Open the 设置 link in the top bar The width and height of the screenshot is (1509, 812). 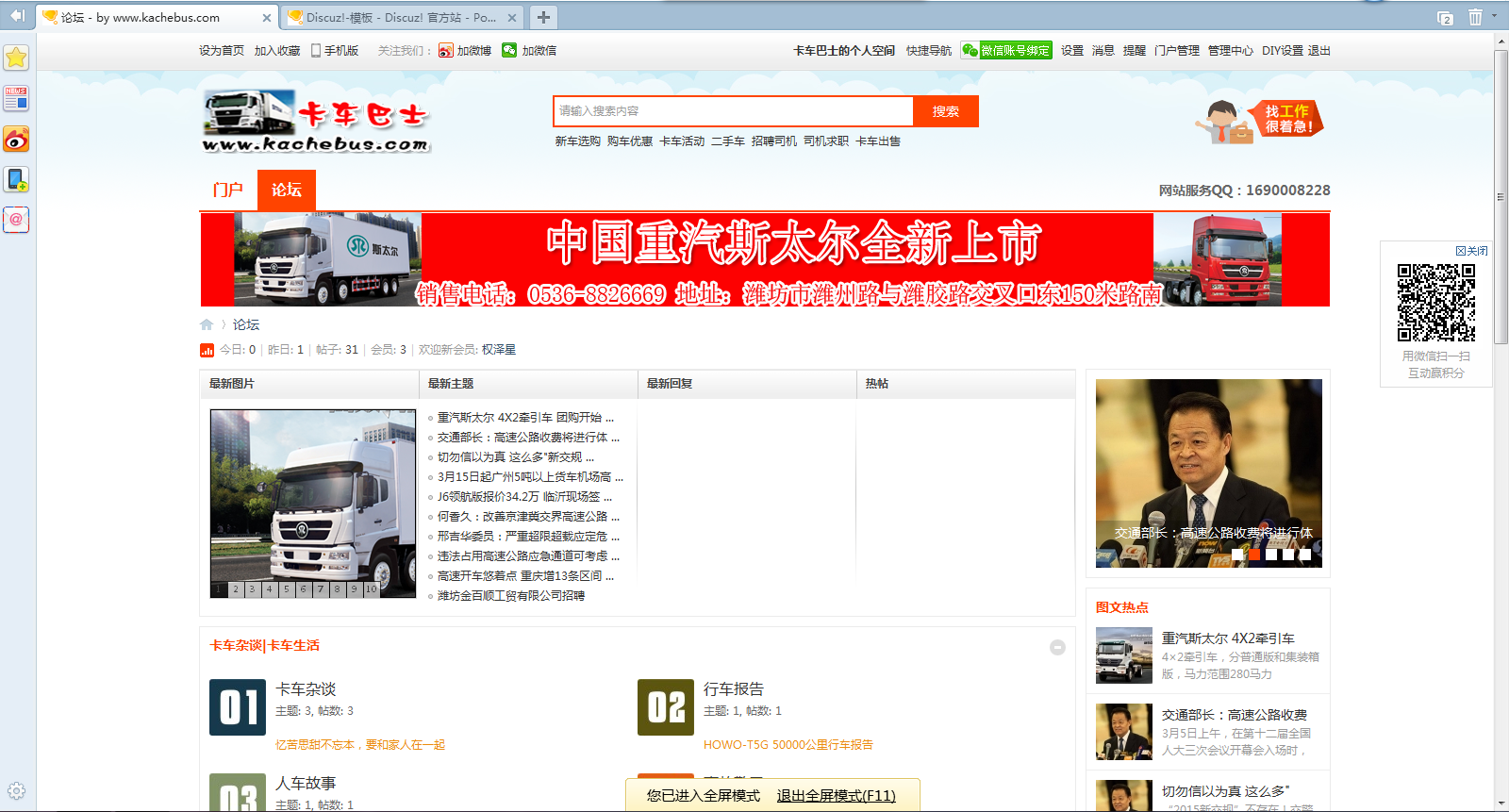point(1072,51)
